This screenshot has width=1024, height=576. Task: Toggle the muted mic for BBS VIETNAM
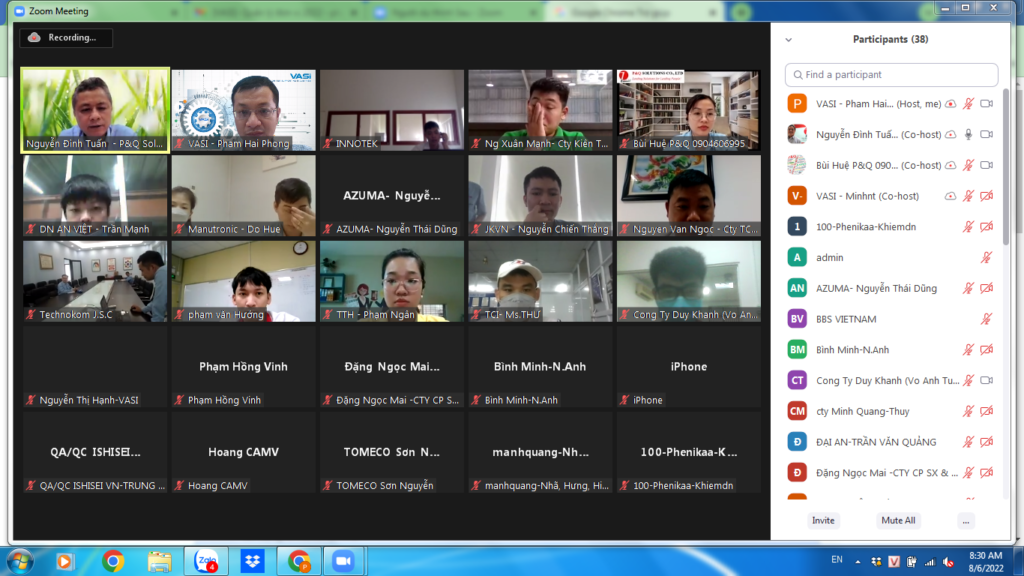click(x=987, y=319)
